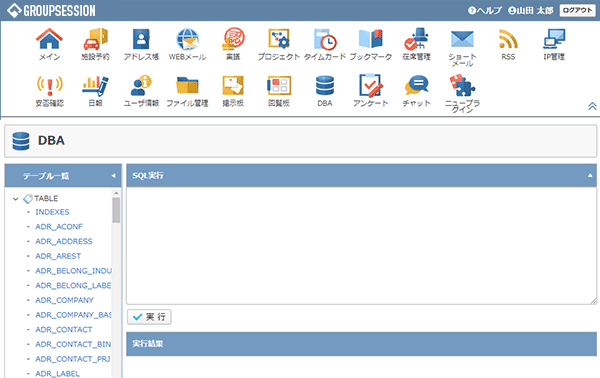Open the チャット chat icon

[x=416, y=86]
